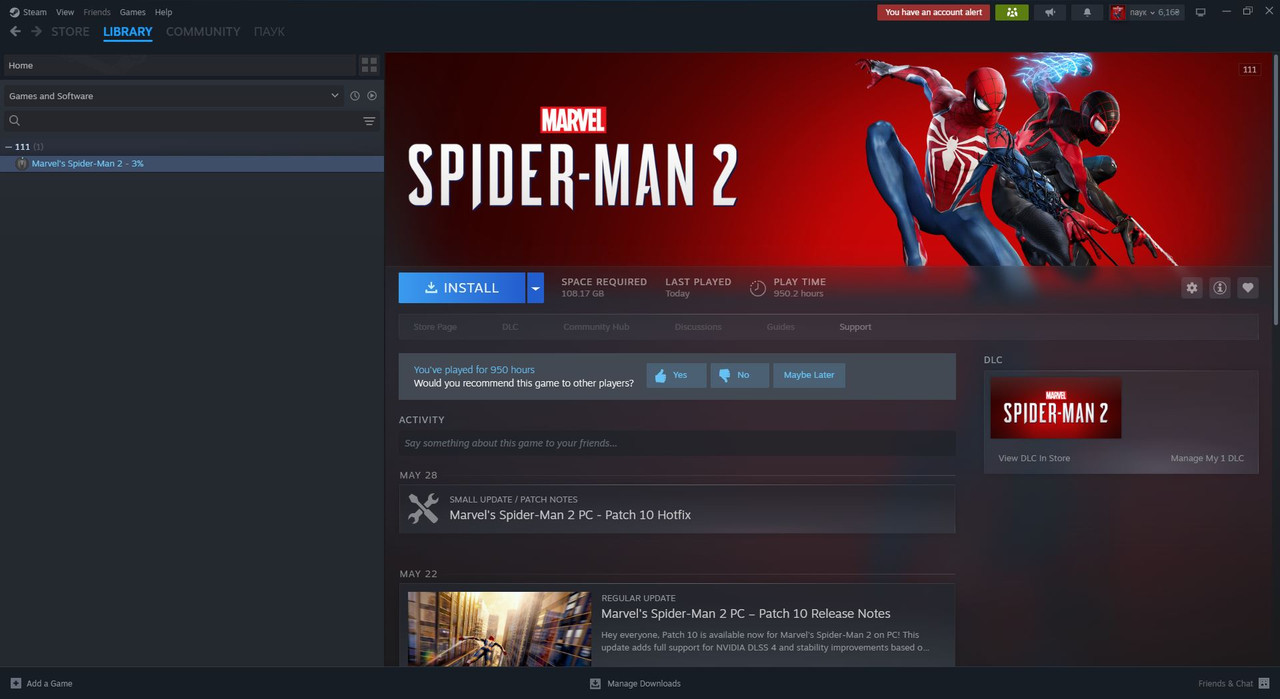The image size is (1280, 699).
Task: Open announcements megaphone icon
Action: click(x=1049, y=12)
